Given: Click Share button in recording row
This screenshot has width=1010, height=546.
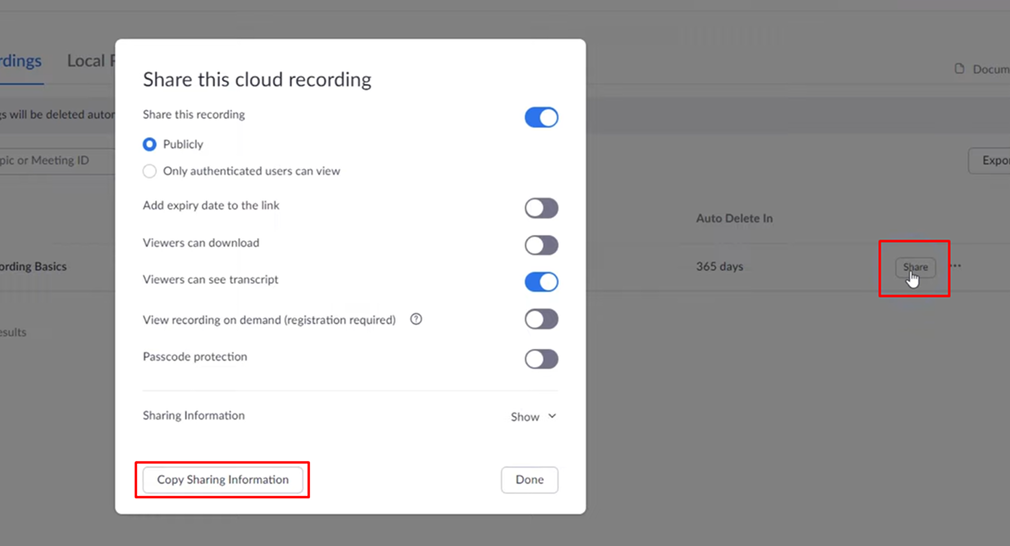Looking at the screenshot, I should (915, 267).
